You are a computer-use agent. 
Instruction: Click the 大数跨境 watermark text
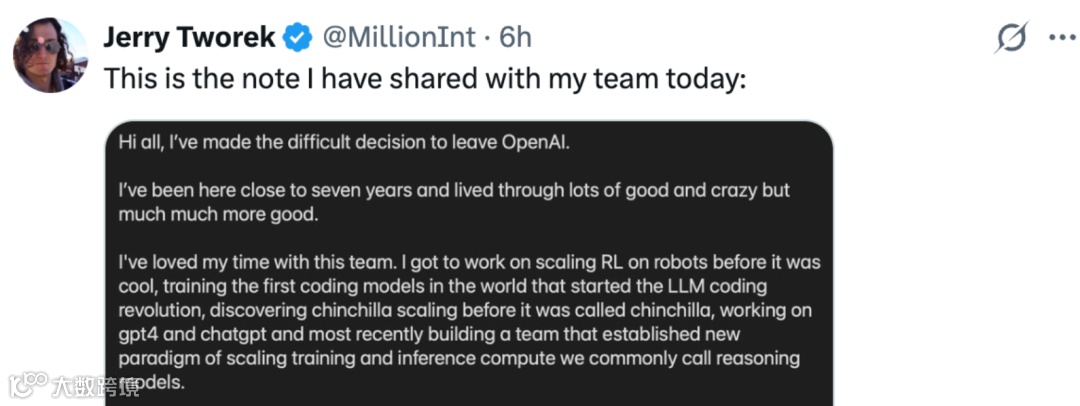coord(95,386)
